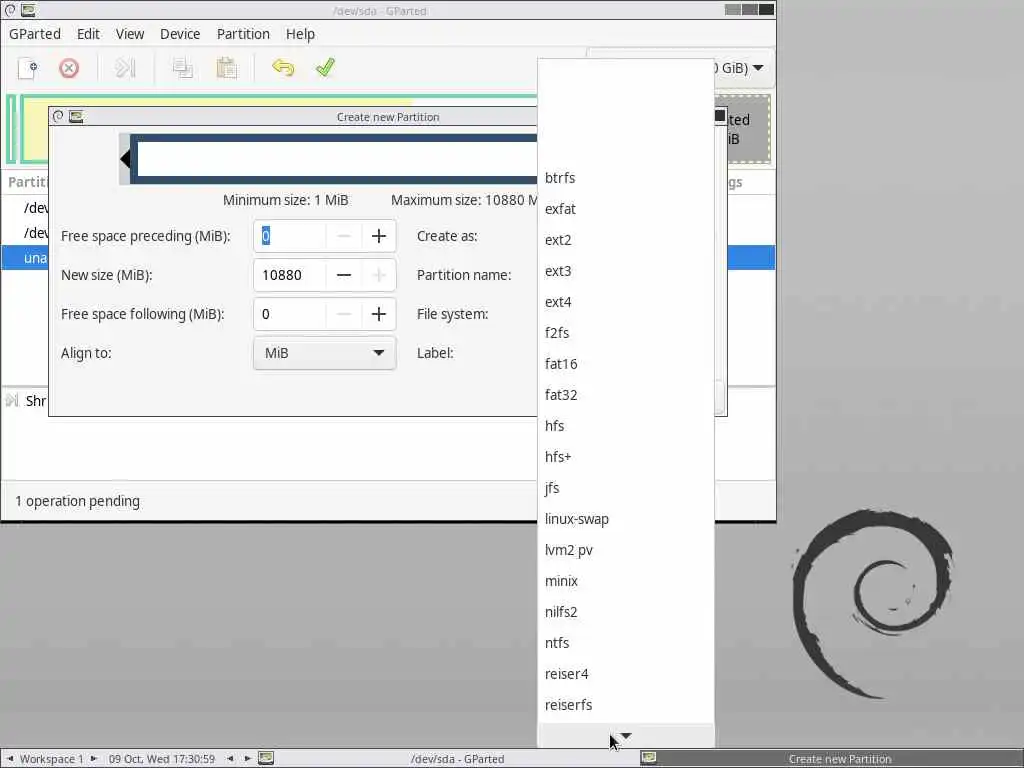The image size is (1024, 768).
Task: Click the Workspace 1 label in the panel
Action: (52, 759)
